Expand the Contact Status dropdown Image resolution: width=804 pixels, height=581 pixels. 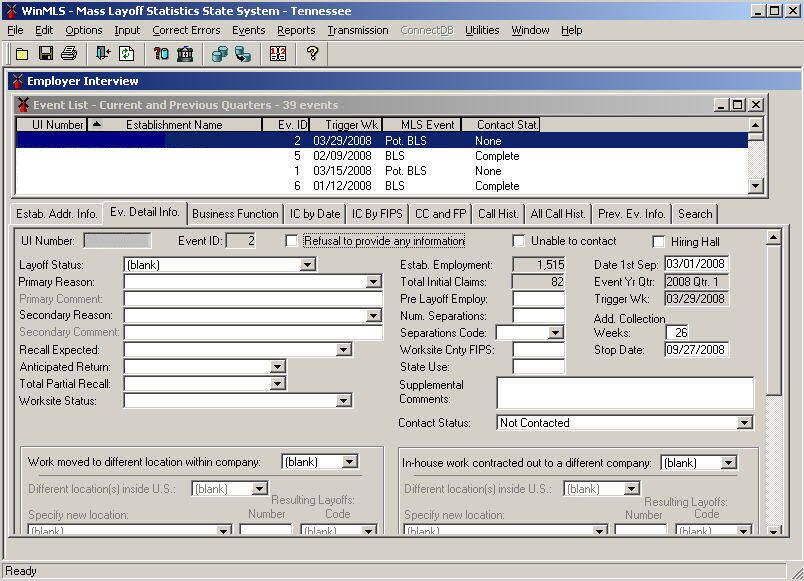pos(744,423)
